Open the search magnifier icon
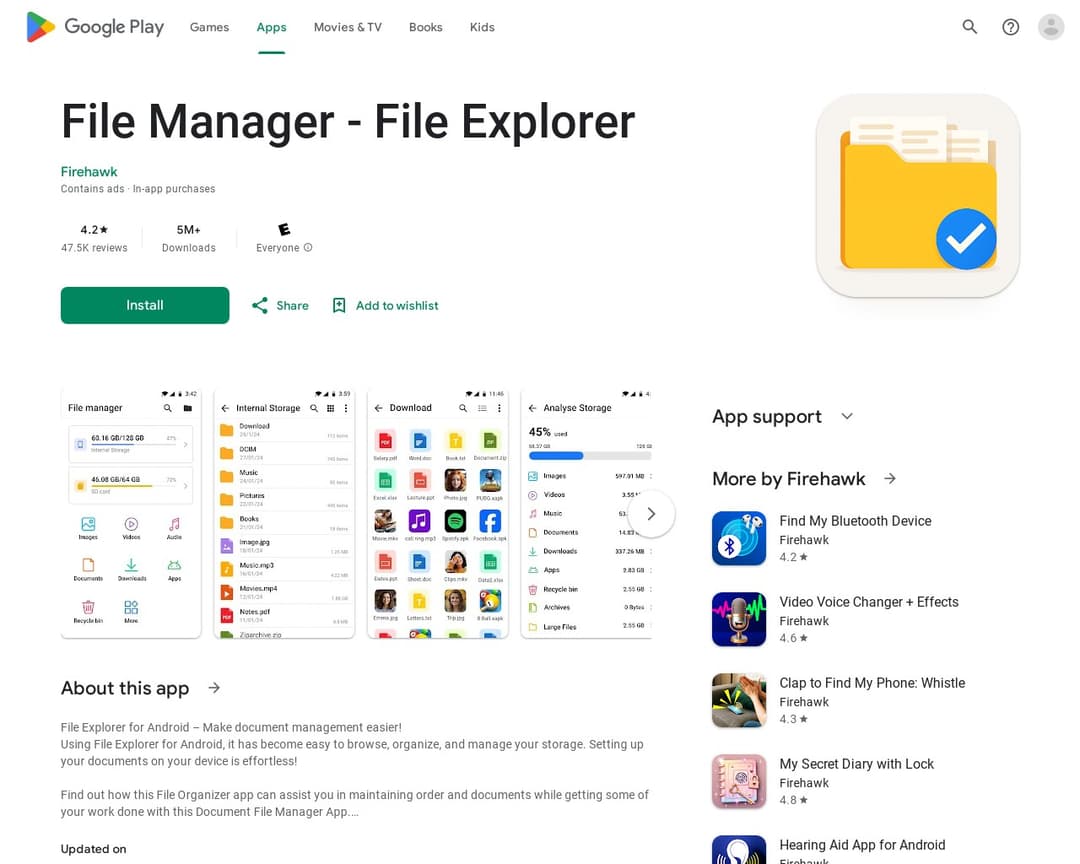This screenshot has height=864, width=1080. [970, 27]
